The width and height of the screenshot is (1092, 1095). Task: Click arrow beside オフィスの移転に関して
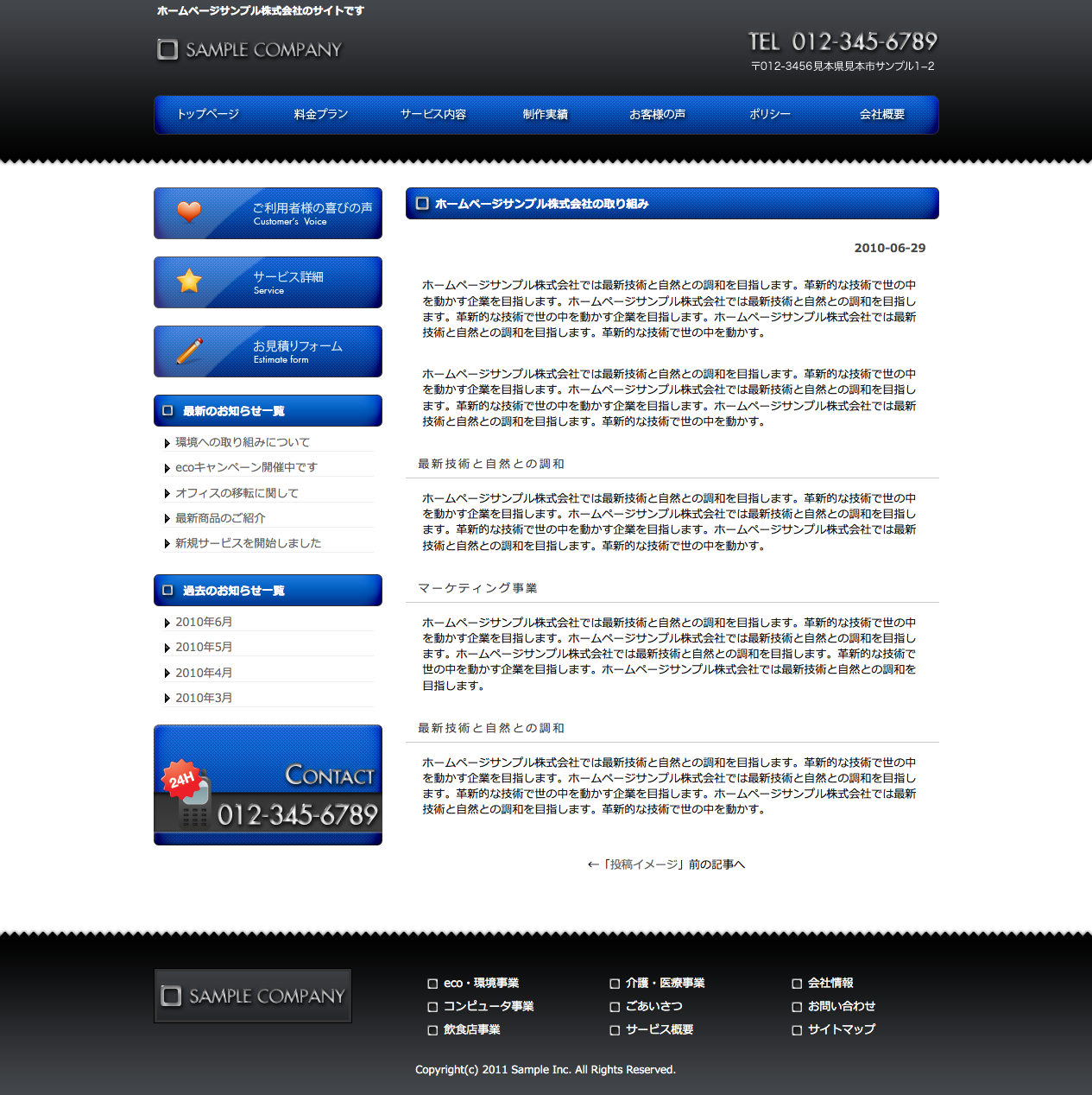point(167,494)
